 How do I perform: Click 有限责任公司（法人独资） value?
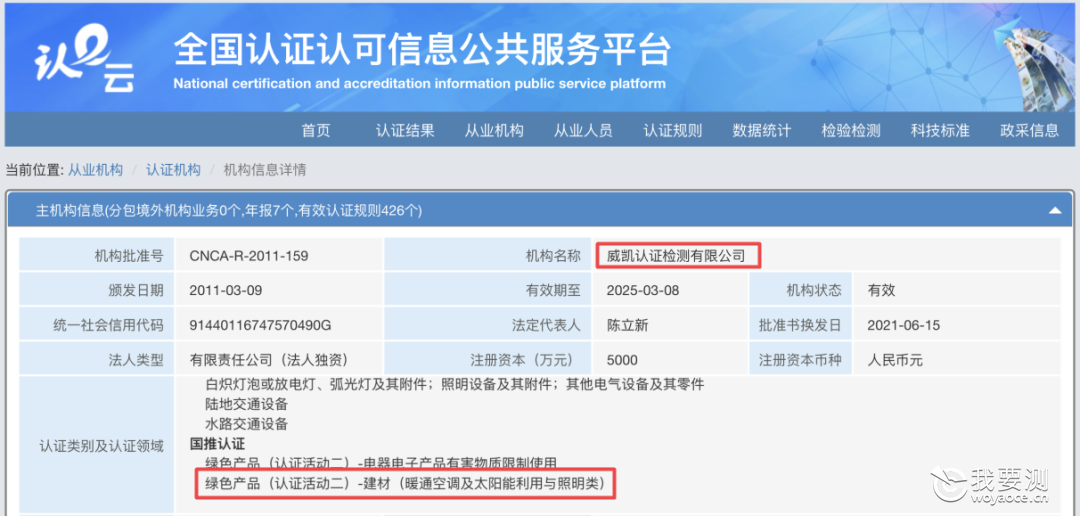click(268, 360)
